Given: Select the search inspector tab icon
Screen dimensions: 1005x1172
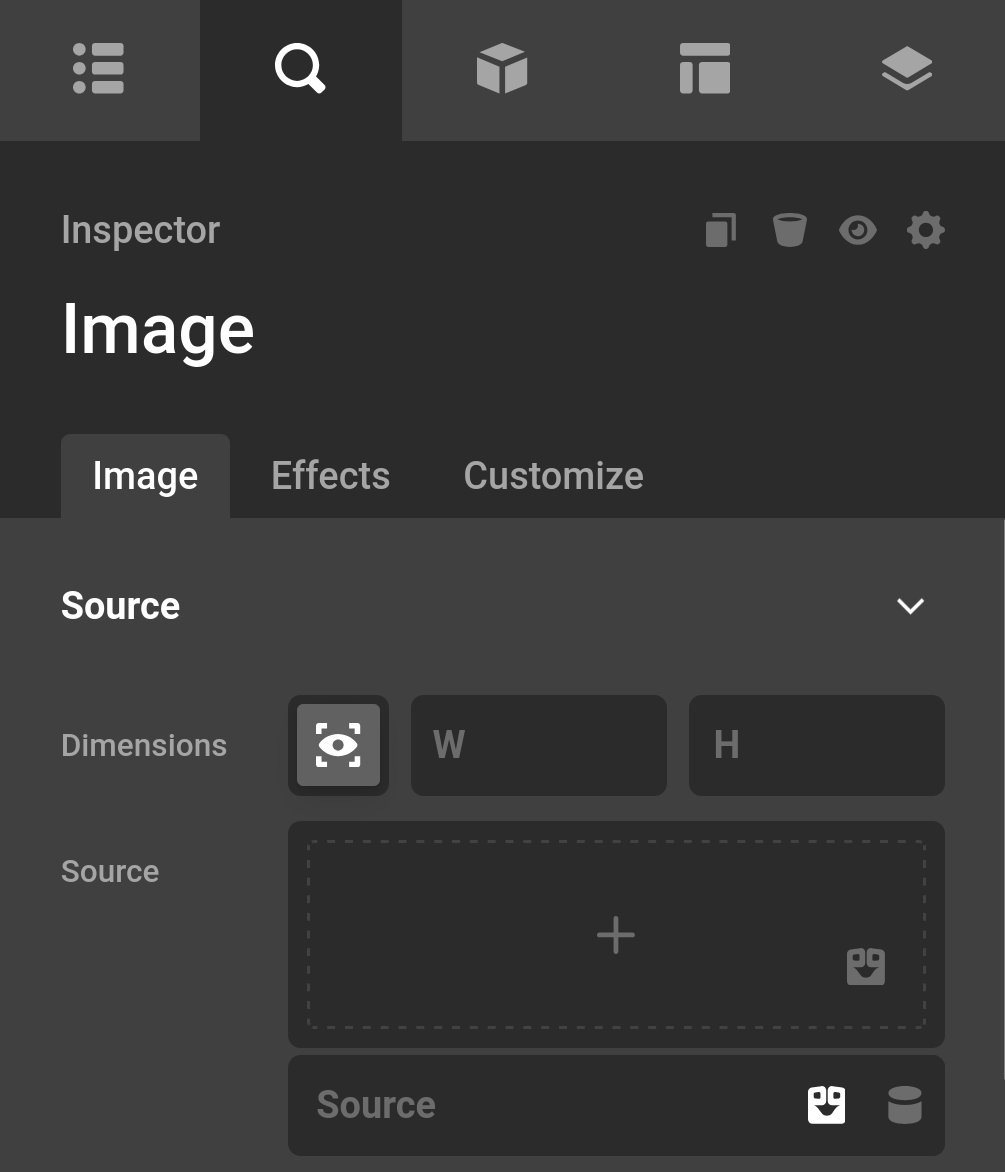Looking at the screenshot, I should [300, 68].
